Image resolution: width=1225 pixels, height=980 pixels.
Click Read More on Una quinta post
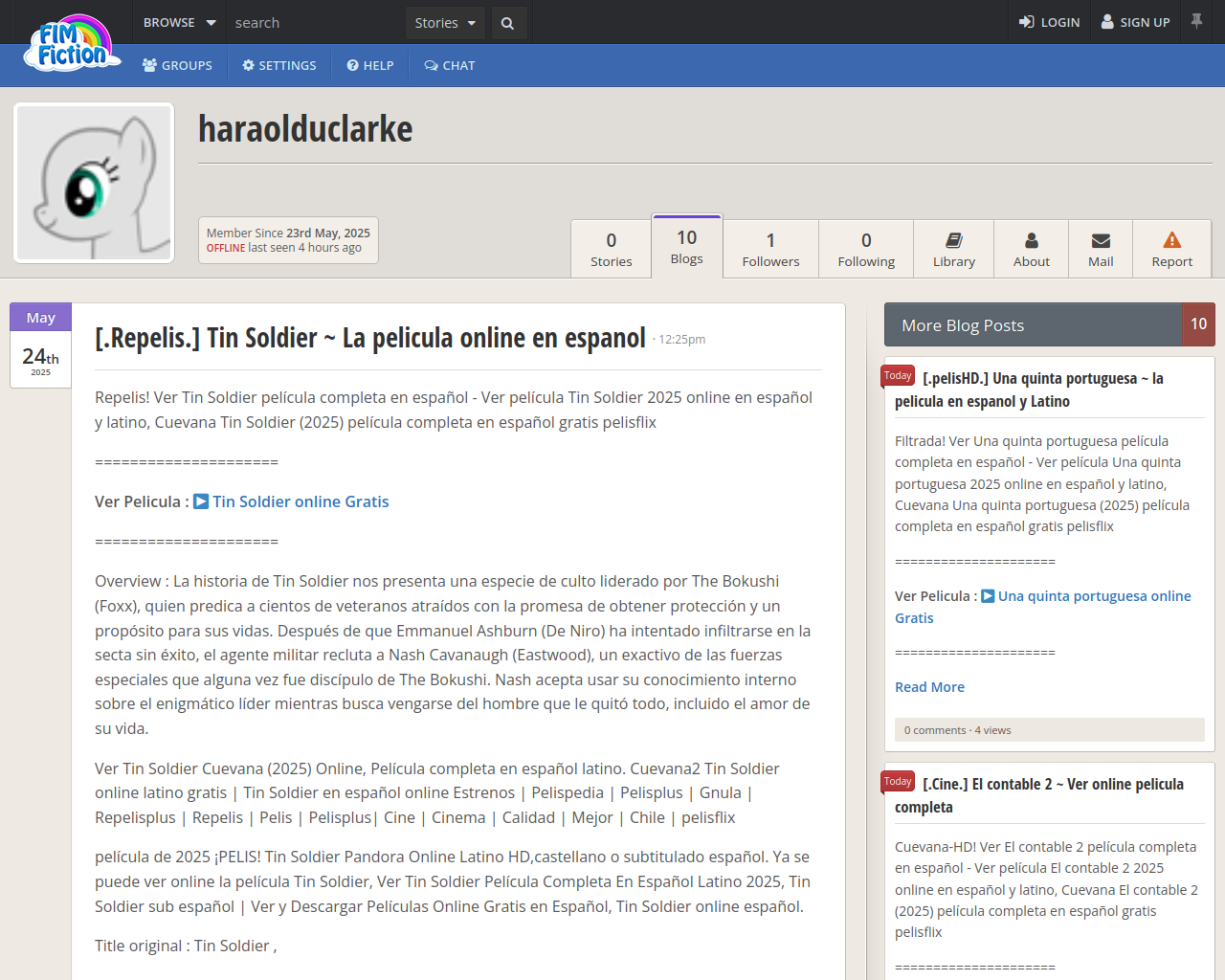(x=929, y=687)
